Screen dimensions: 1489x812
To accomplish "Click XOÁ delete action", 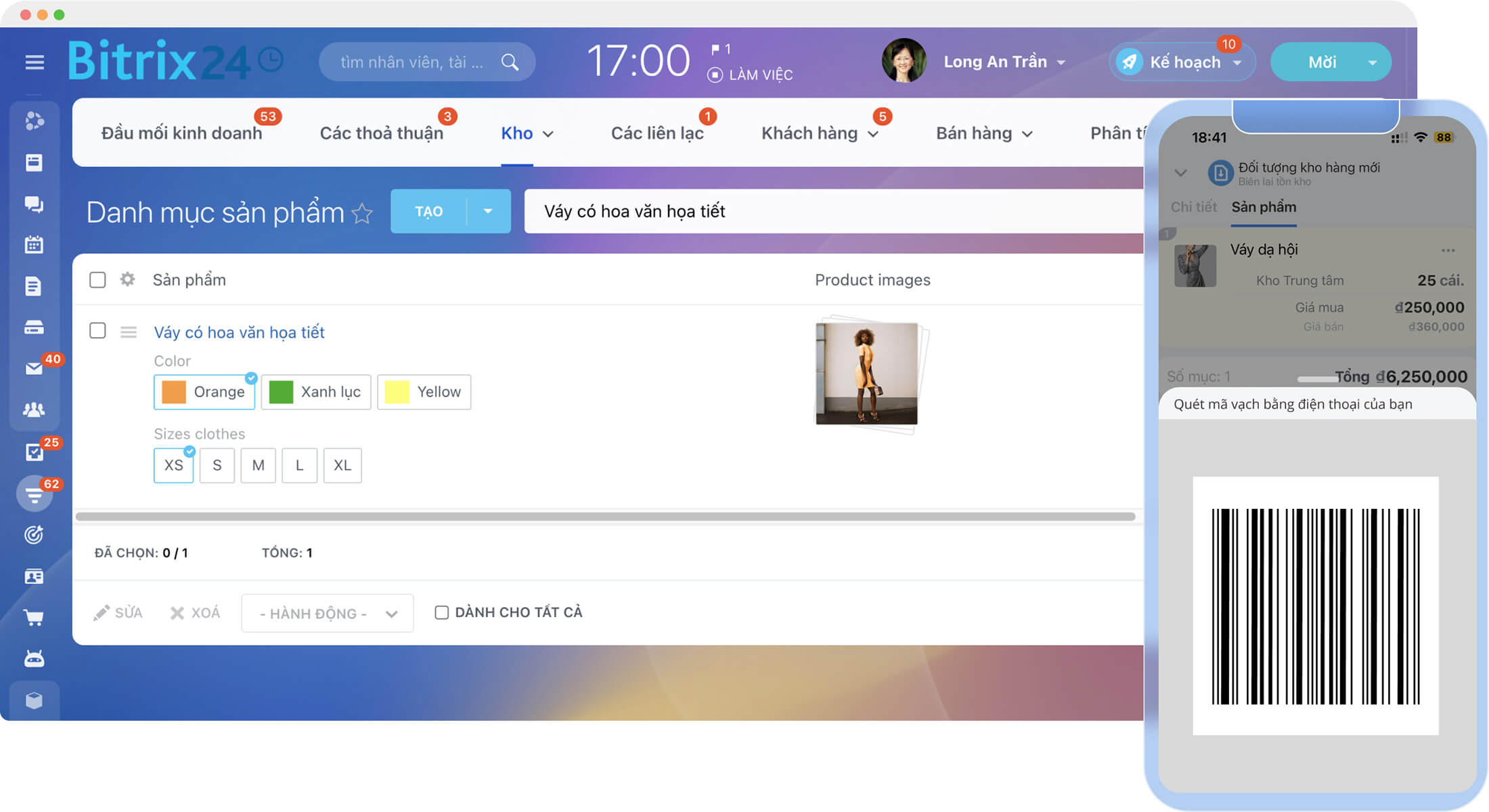I will pyautogui.click(x=195, y=612).
